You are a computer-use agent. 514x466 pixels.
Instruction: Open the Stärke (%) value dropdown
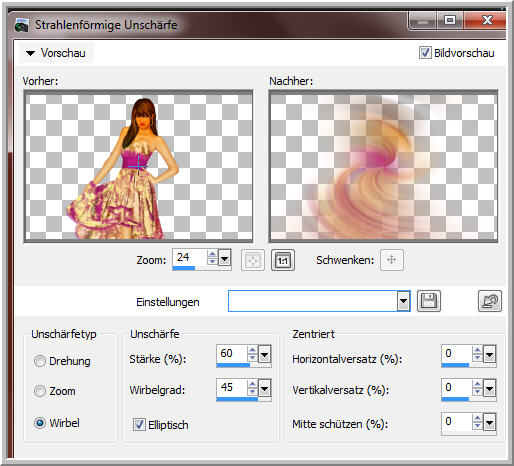265,355
